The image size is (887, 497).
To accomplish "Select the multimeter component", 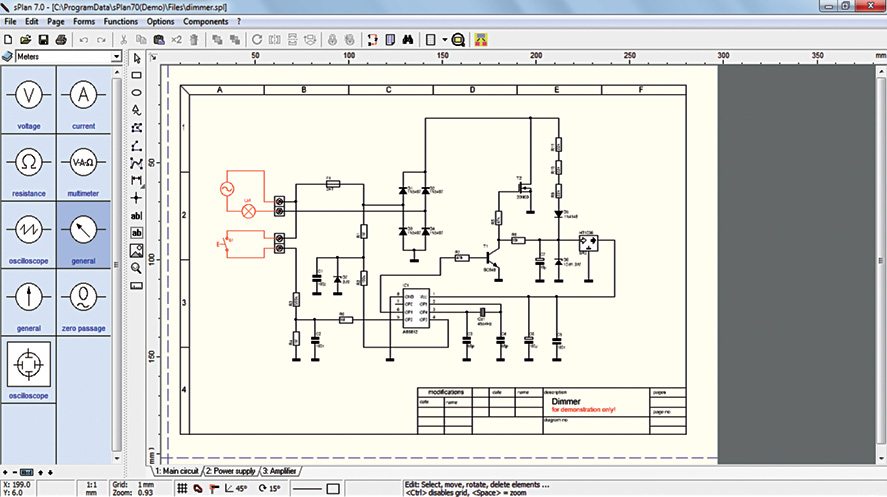I will pos(83,167).
